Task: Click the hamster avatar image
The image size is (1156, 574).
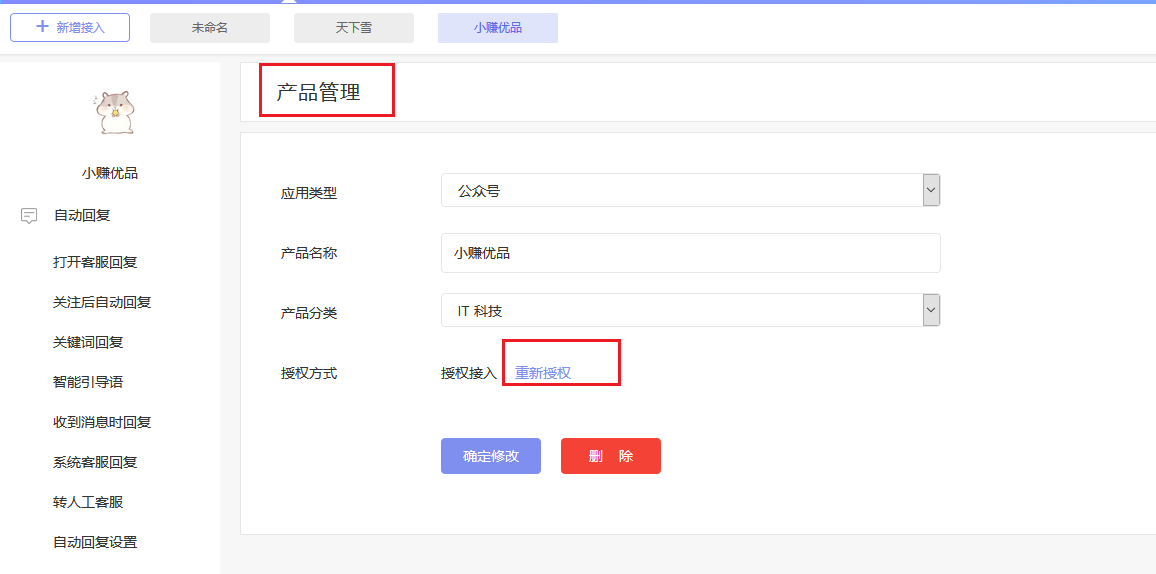Action: click(x=114, y=113)
